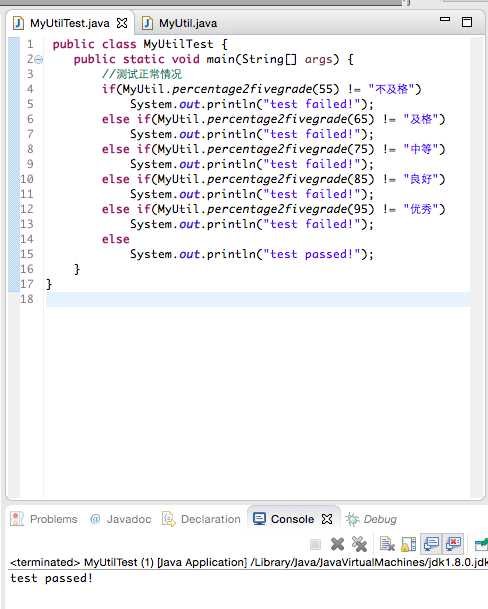Click the pin console icon

pyautogui.click(x=481, y=544)
